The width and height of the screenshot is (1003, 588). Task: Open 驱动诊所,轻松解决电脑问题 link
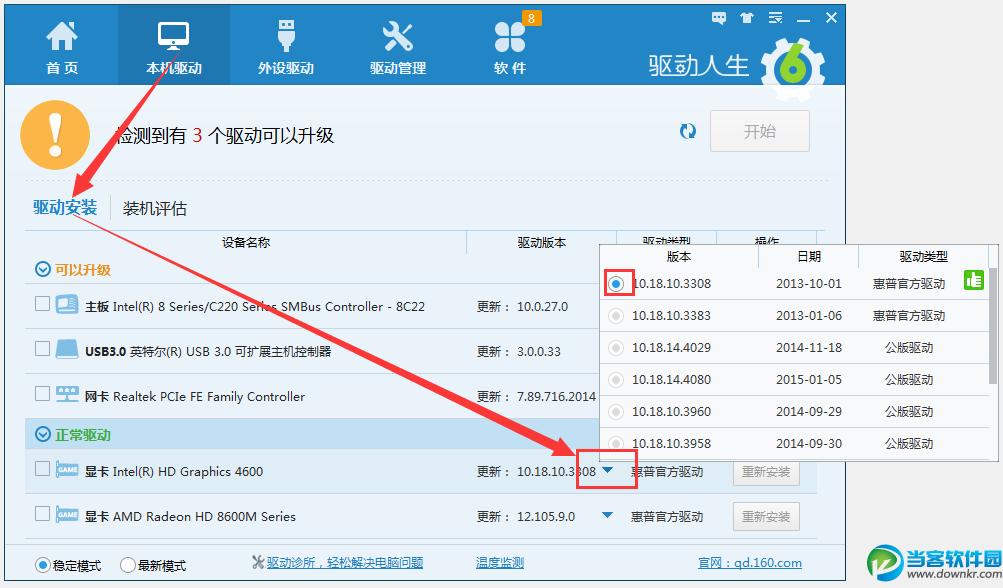pyautogui.click(x=345, y=562)
